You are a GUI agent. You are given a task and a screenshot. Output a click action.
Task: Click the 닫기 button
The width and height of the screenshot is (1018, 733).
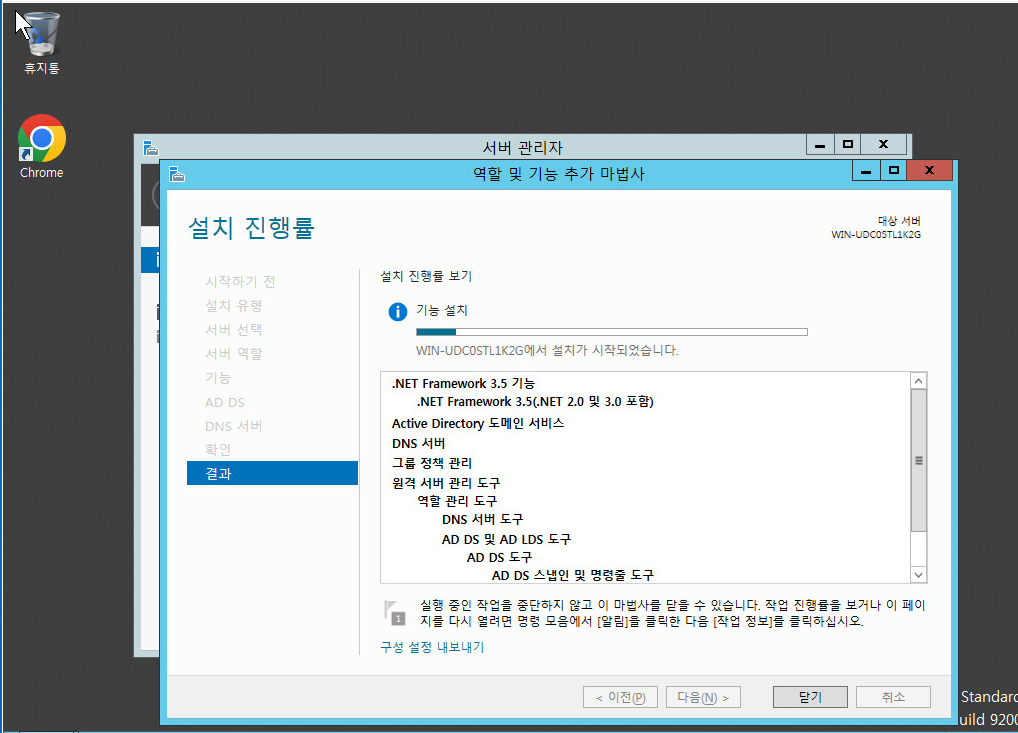pos(810,697)
